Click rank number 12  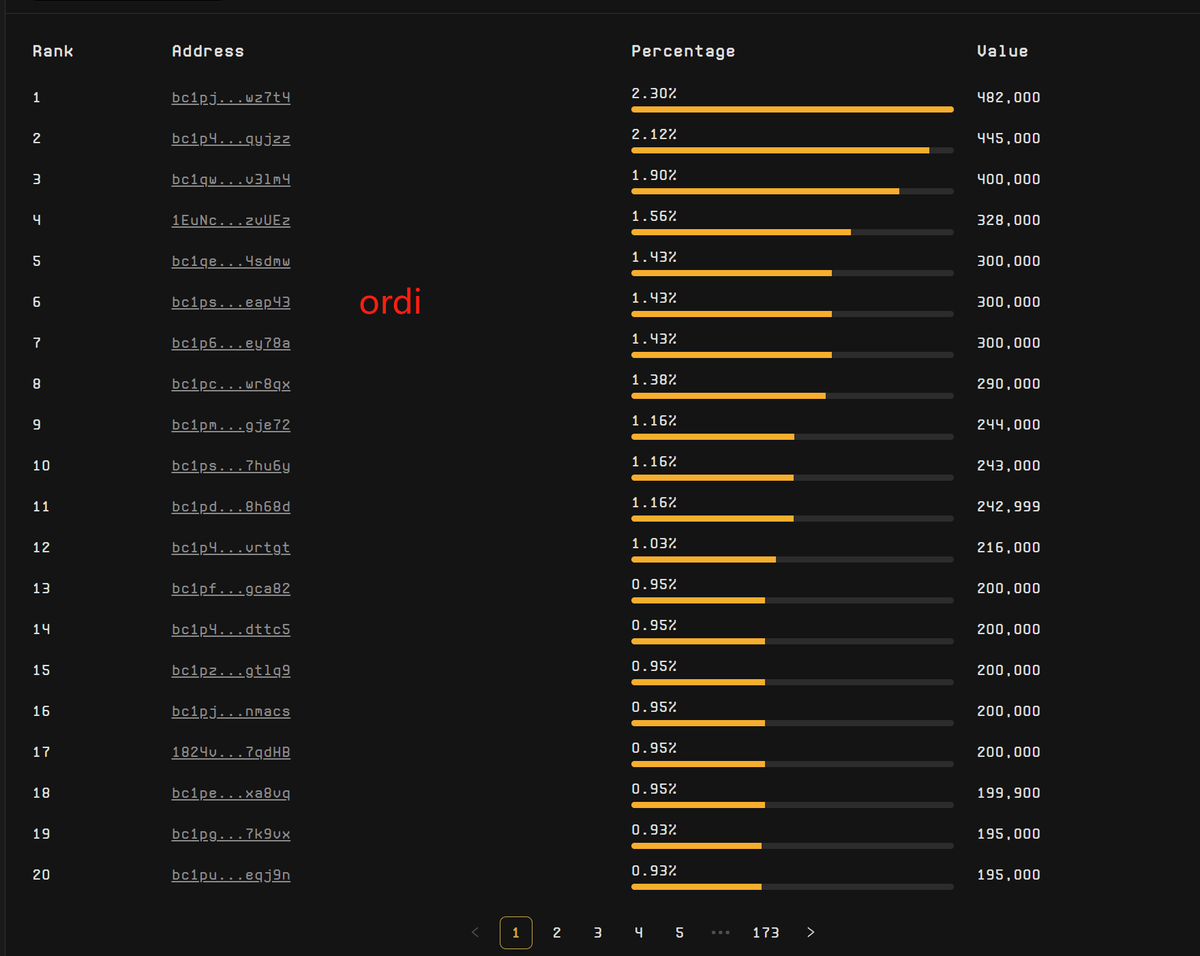coord(41,549)
